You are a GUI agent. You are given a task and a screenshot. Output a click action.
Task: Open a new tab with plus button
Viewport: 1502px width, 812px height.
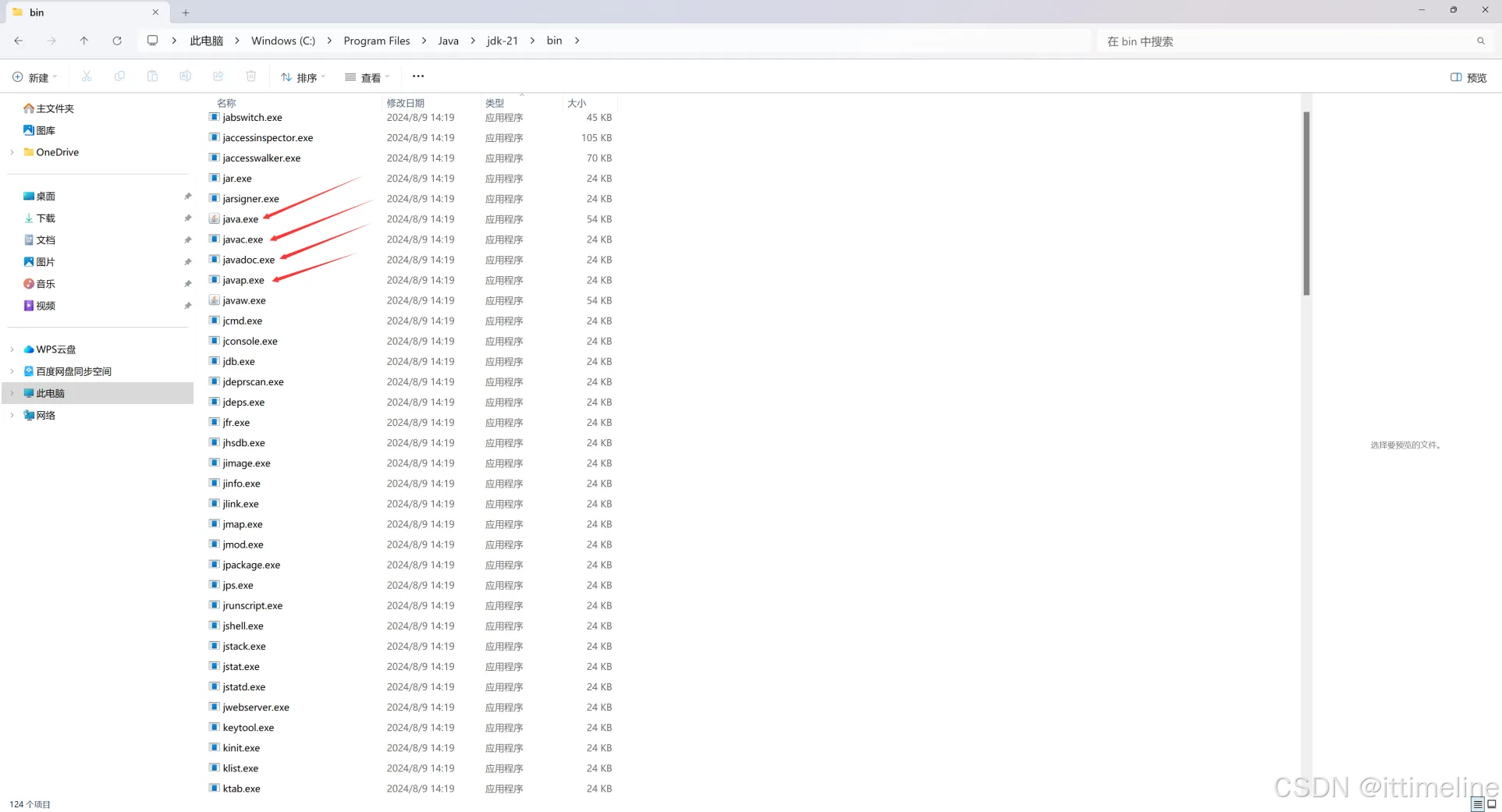tap(186, 12)
